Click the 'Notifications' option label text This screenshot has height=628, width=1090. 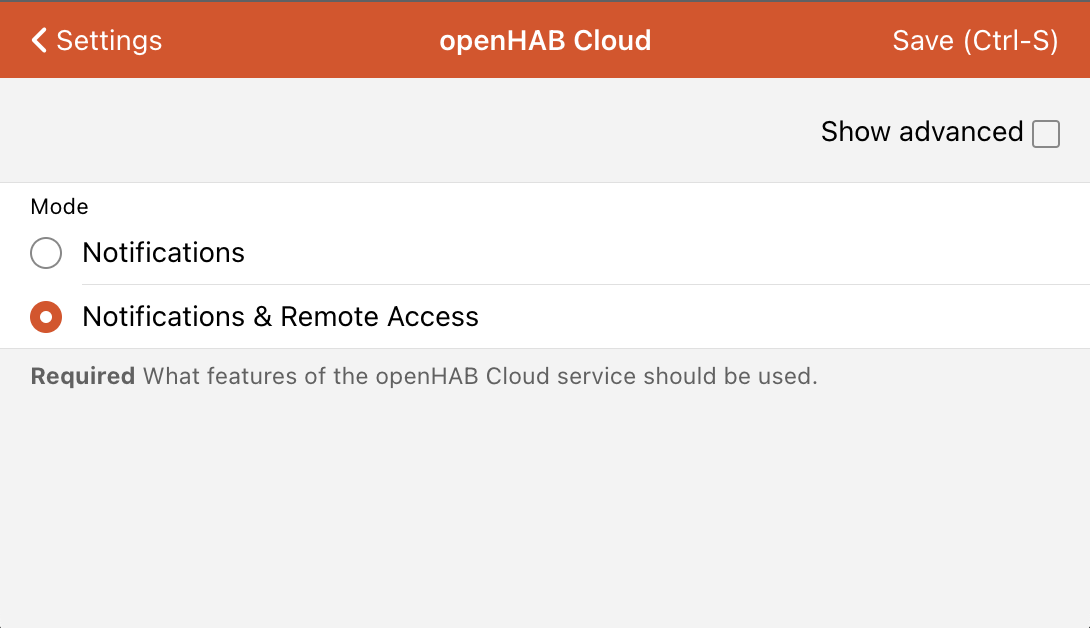(163, 253)
